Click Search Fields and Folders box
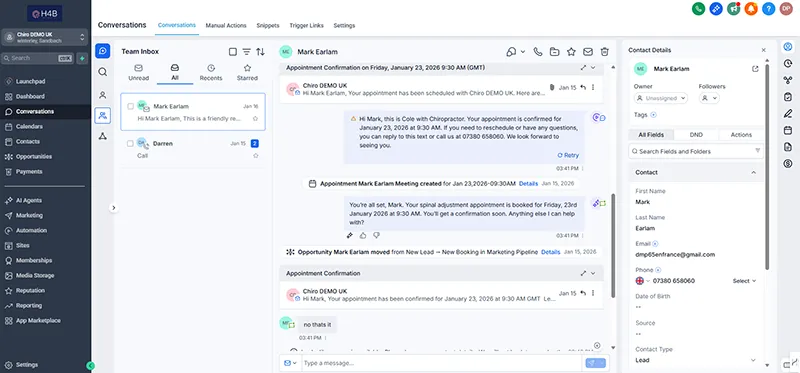Viewport: 800px width, 373px height. (696, 151)
